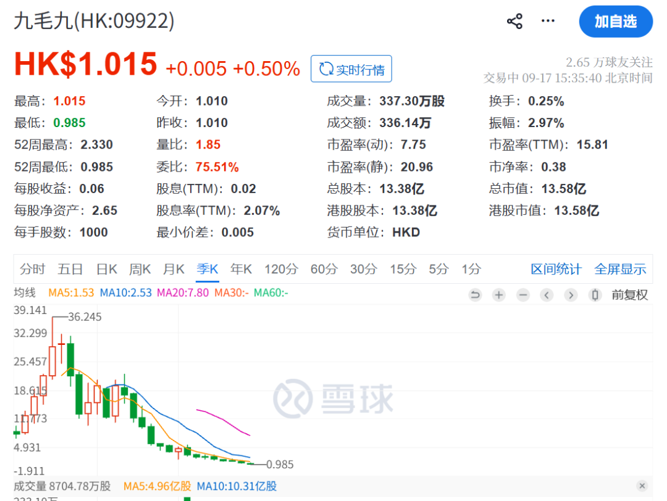Select the 年K chart tab

click(x=241, y=269)
